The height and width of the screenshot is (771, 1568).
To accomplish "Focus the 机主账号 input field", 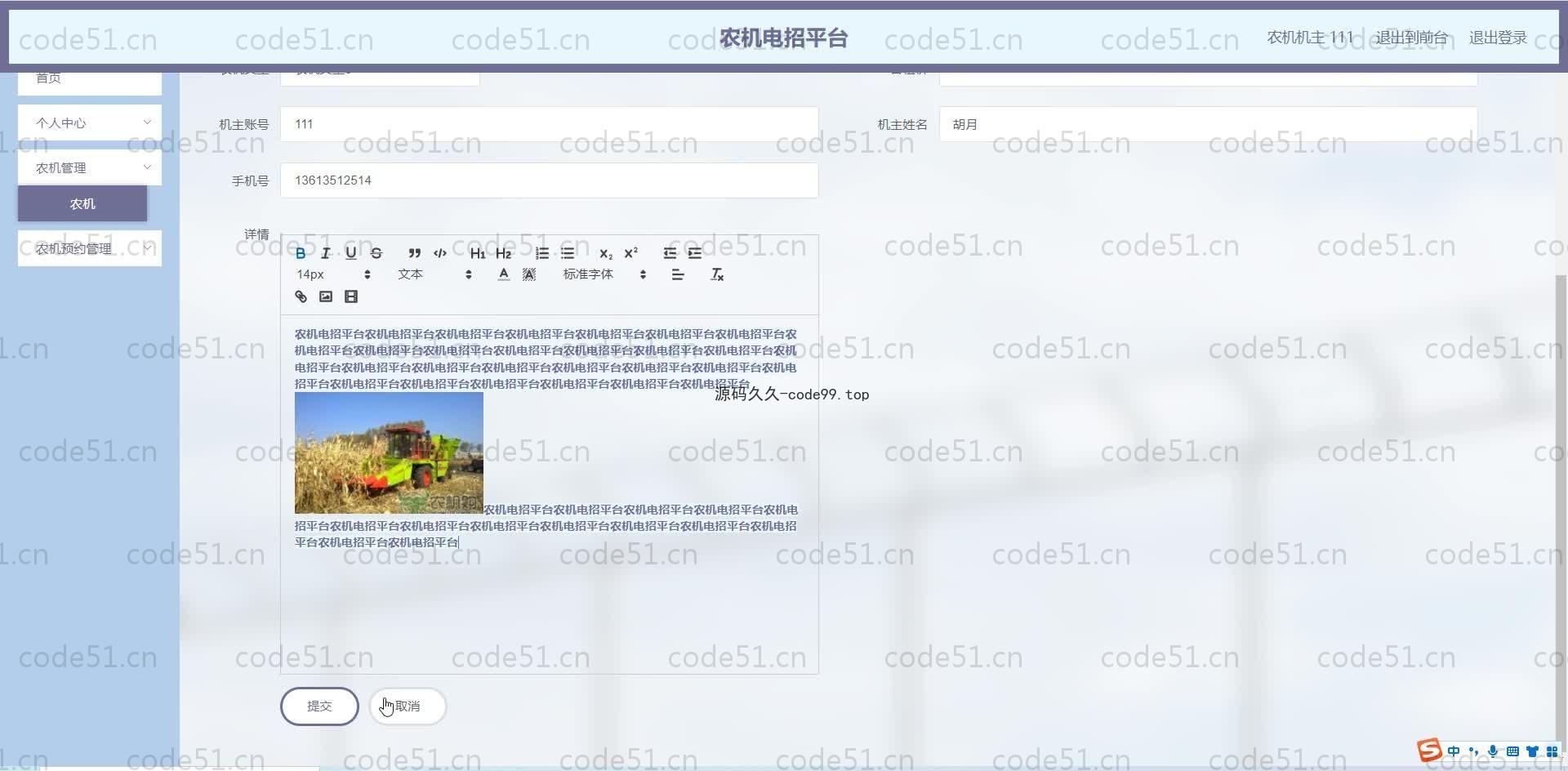I will tap(549, 124).
